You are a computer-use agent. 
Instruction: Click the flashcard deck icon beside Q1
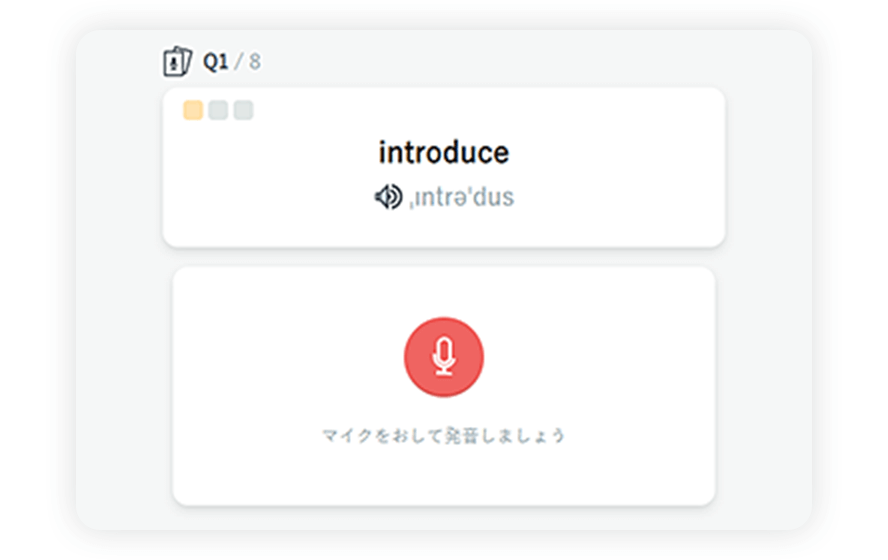(177, 62)
